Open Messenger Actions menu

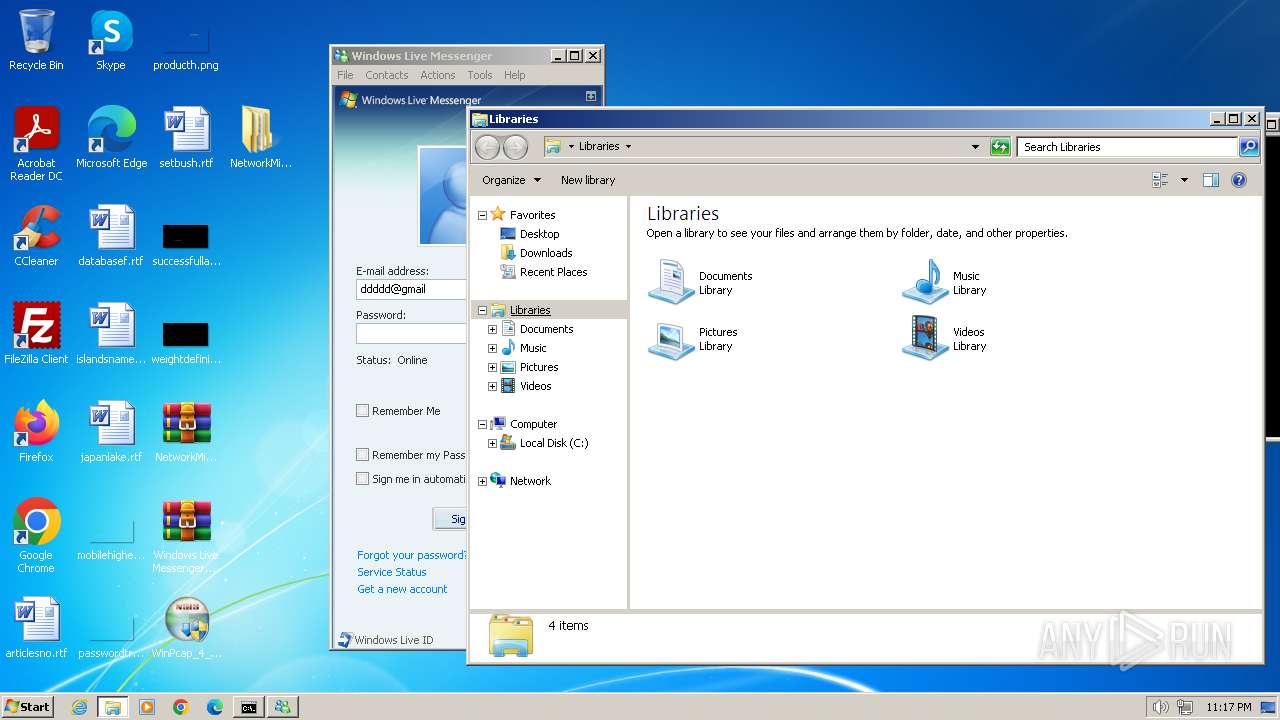click(438, 75)
